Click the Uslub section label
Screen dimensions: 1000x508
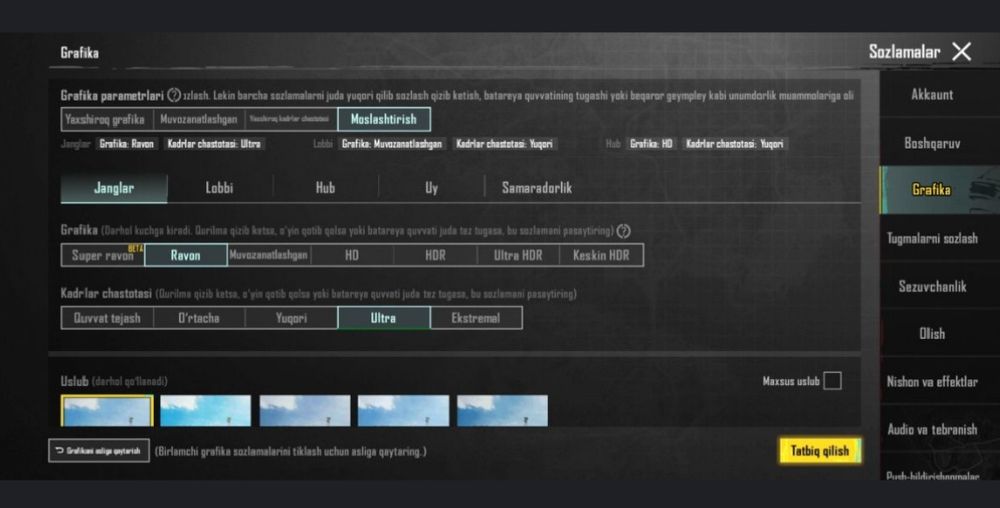(74, 381)
